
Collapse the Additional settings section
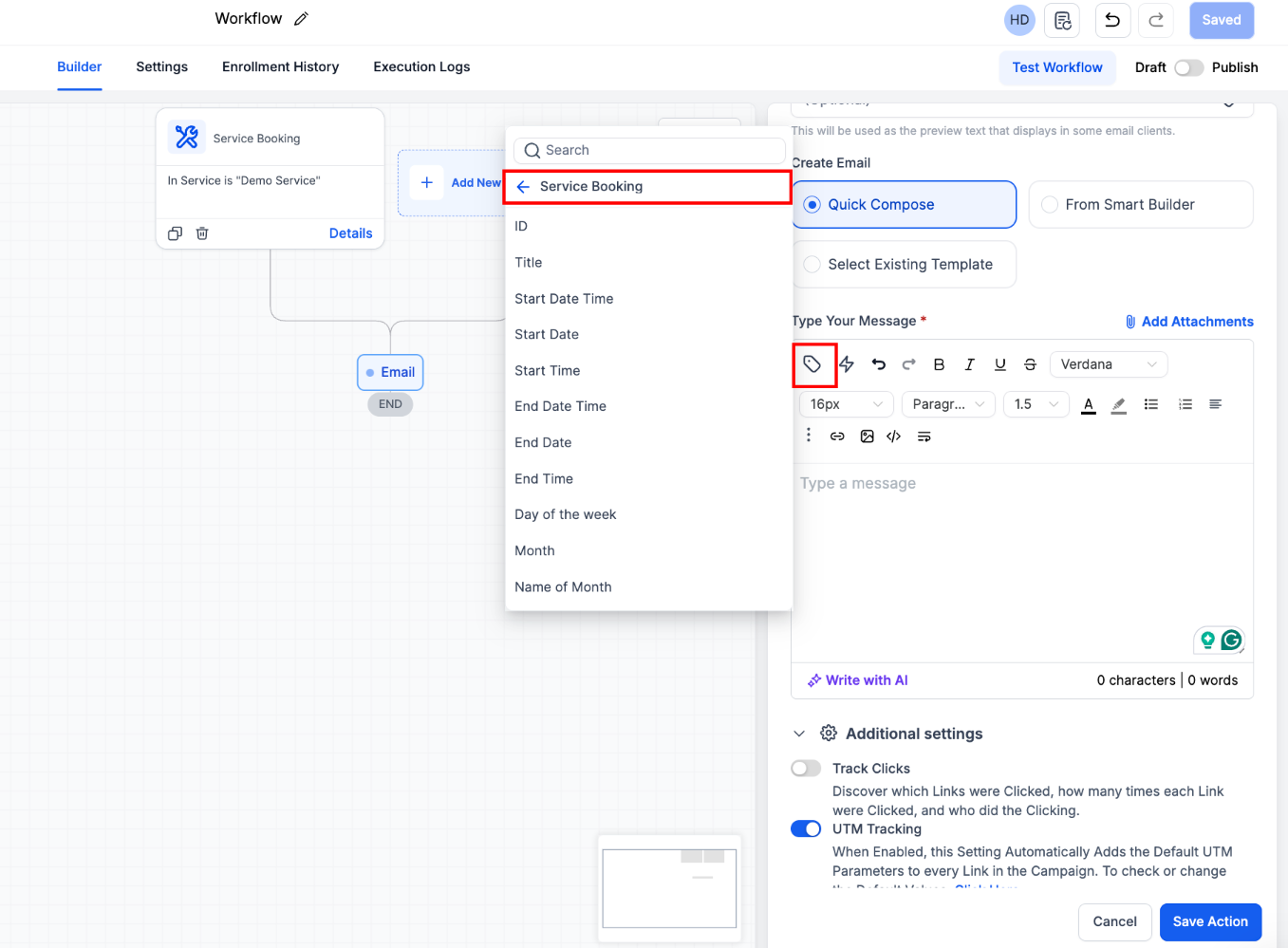[799, 734]
